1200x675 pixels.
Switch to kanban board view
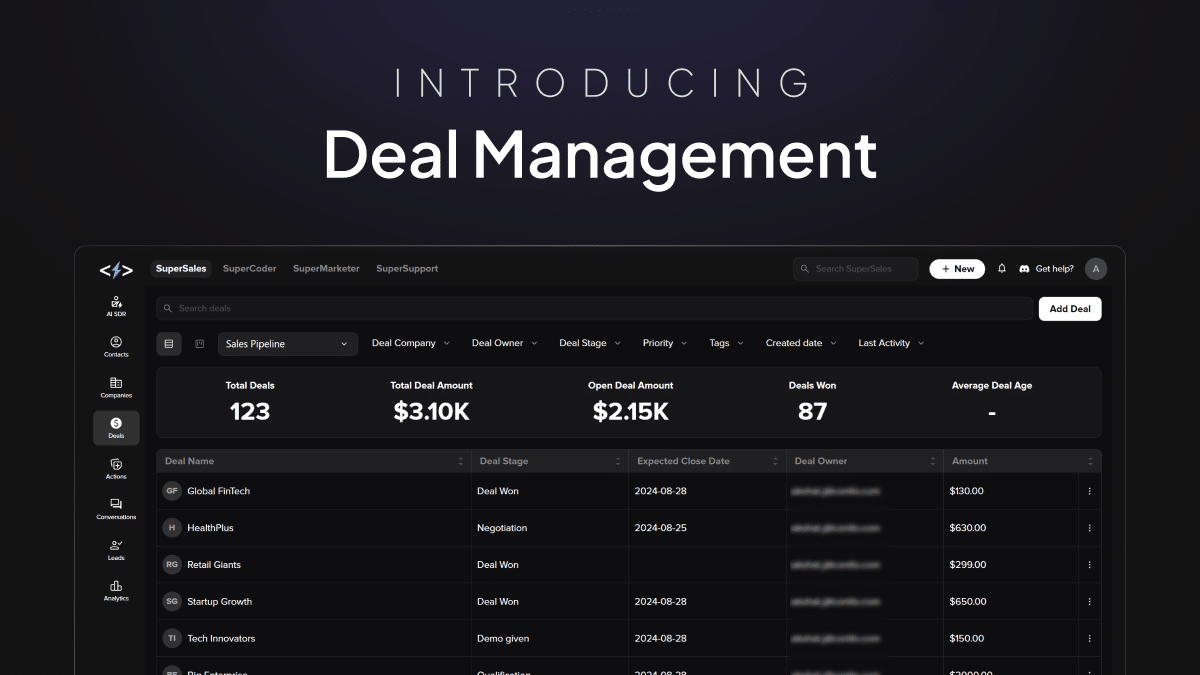pos(198,343)
